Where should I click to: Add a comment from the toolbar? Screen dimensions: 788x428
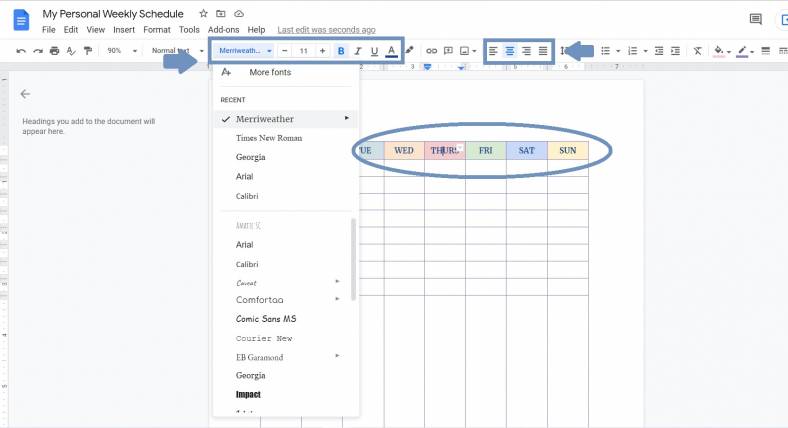[448, 51]
